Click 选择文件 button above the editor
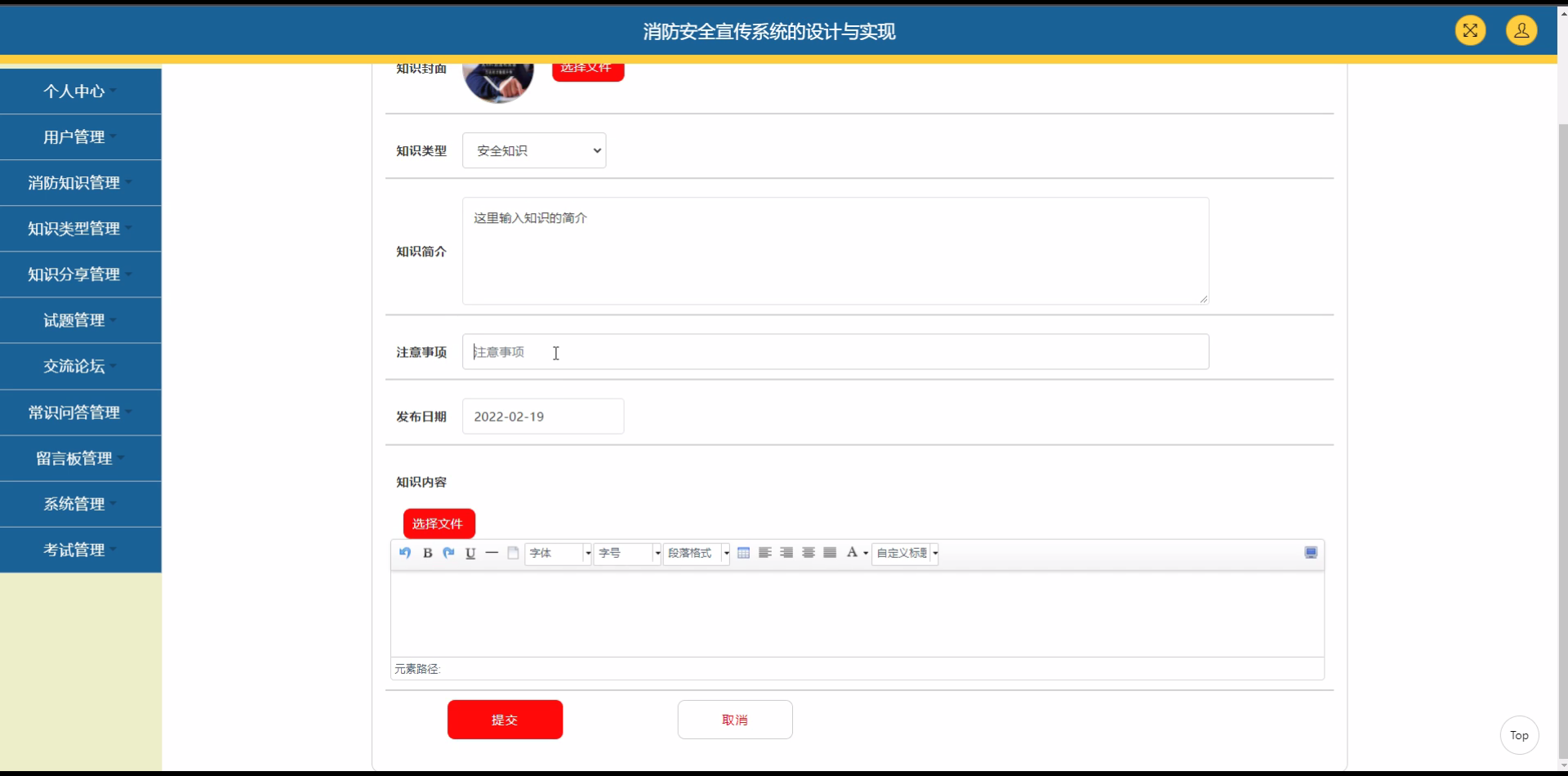Viewport: 1568px width, 776px height. [439, 524]
